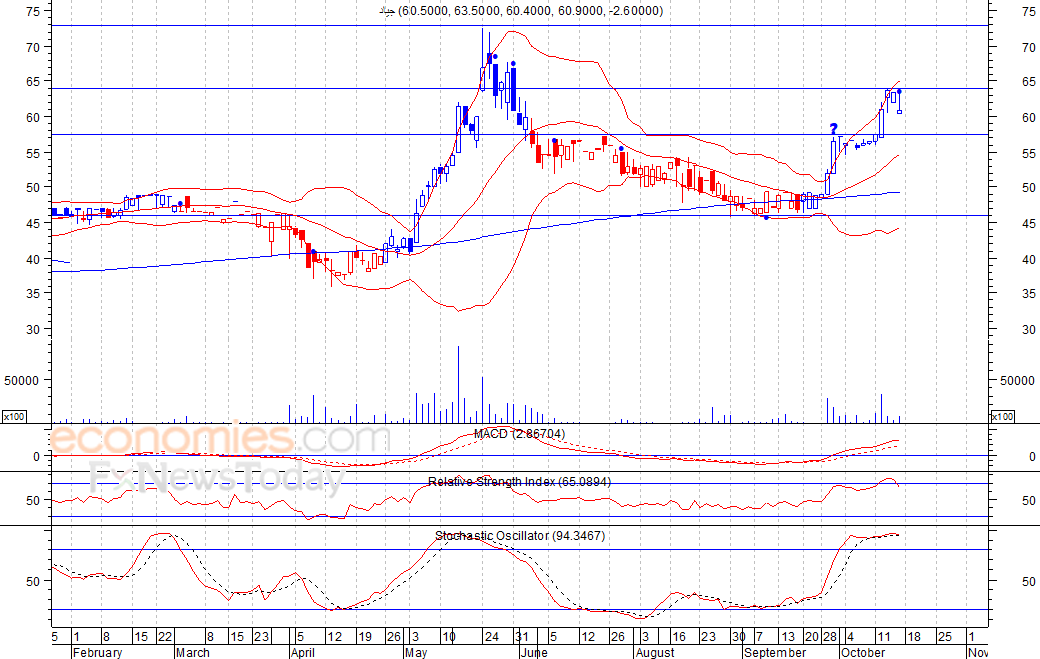Click the tallest volume bar in May
Screen dimensions: 1040x659
coord(458,385)
